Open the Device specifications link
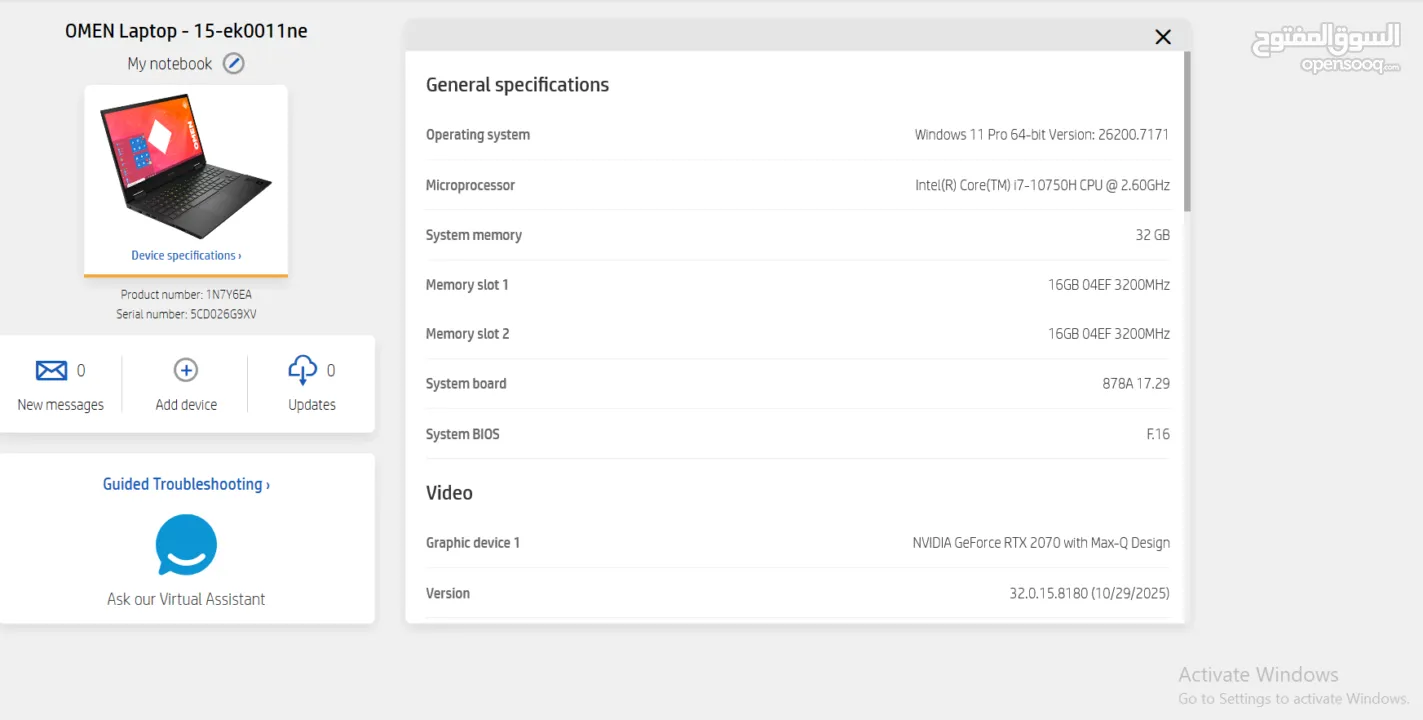The height and width of the screenshot is (720, 1423). pyautogui.click(x=186, y=256)
